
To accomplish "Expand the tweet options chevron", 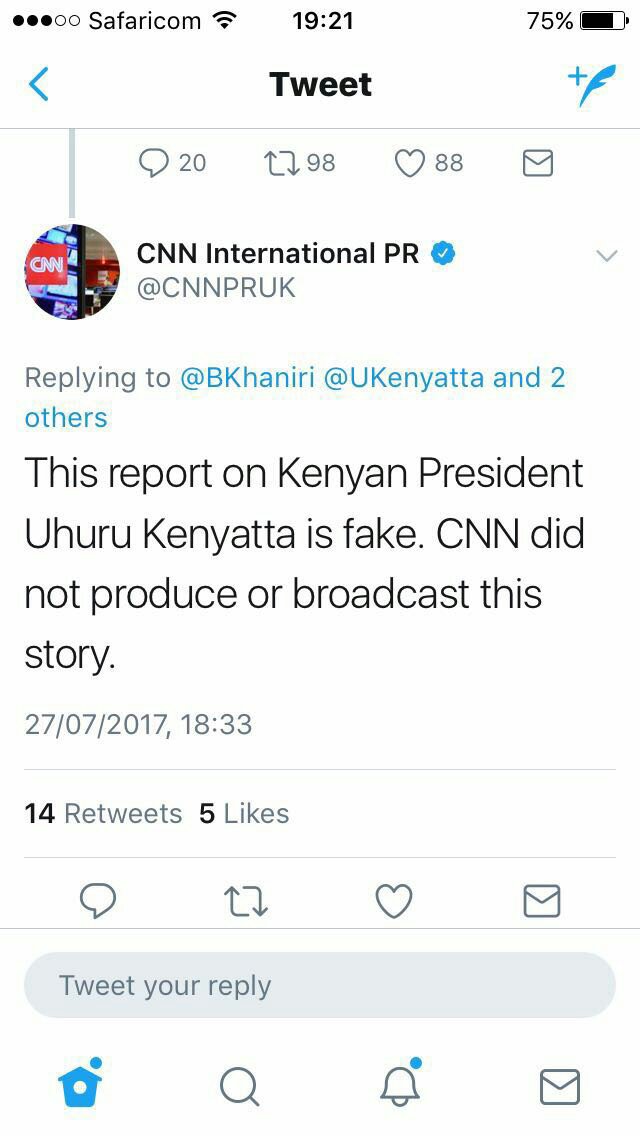I will click(606, 256).
